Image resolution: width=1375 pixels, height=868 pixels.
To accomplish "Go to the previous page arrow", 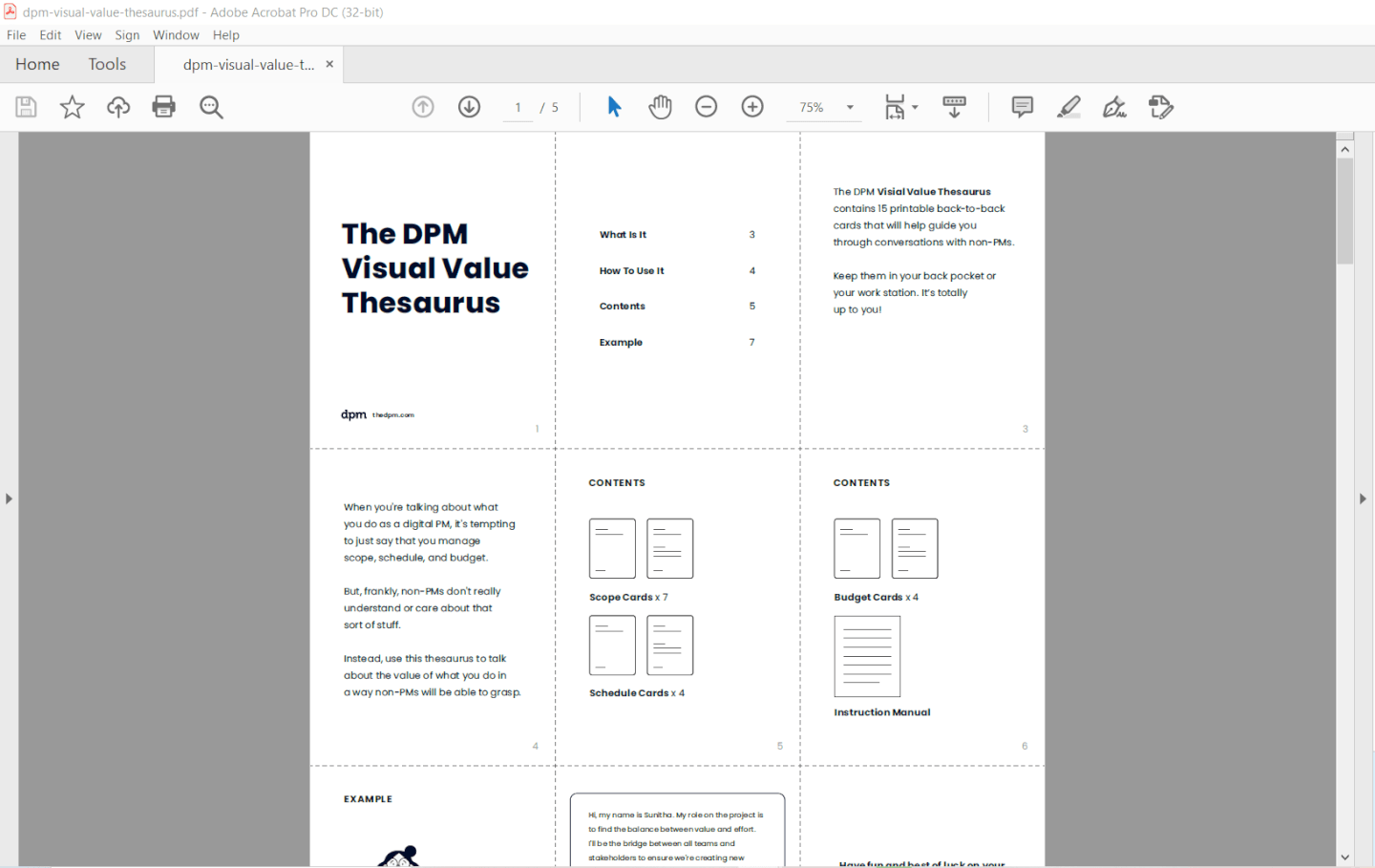I will (423, 107).
